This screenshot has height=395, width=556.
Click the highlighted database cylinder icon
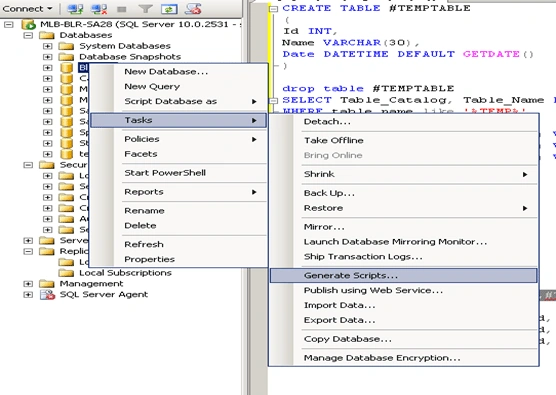click(x=67, y=67)
